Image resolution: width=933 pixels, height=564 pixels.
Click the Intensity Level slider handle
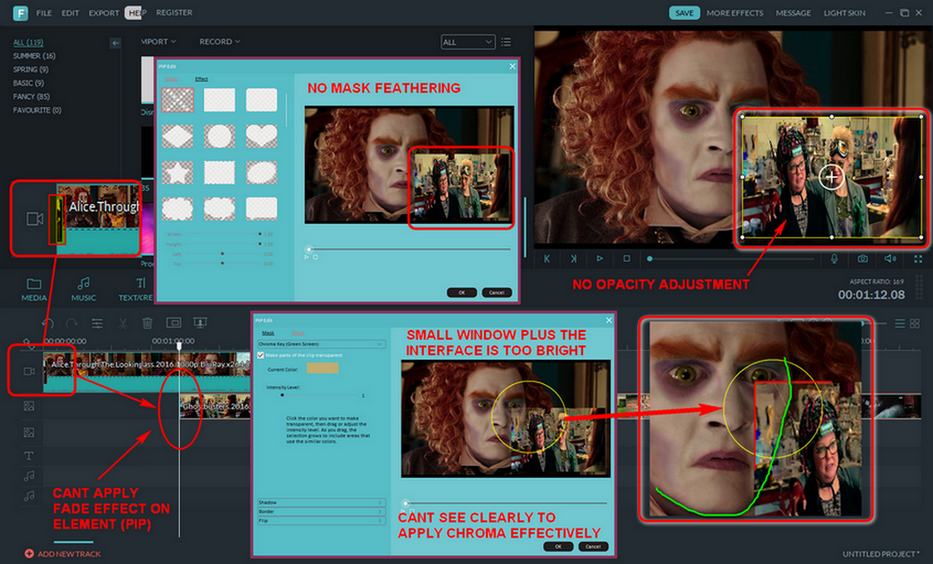(282, 394)
